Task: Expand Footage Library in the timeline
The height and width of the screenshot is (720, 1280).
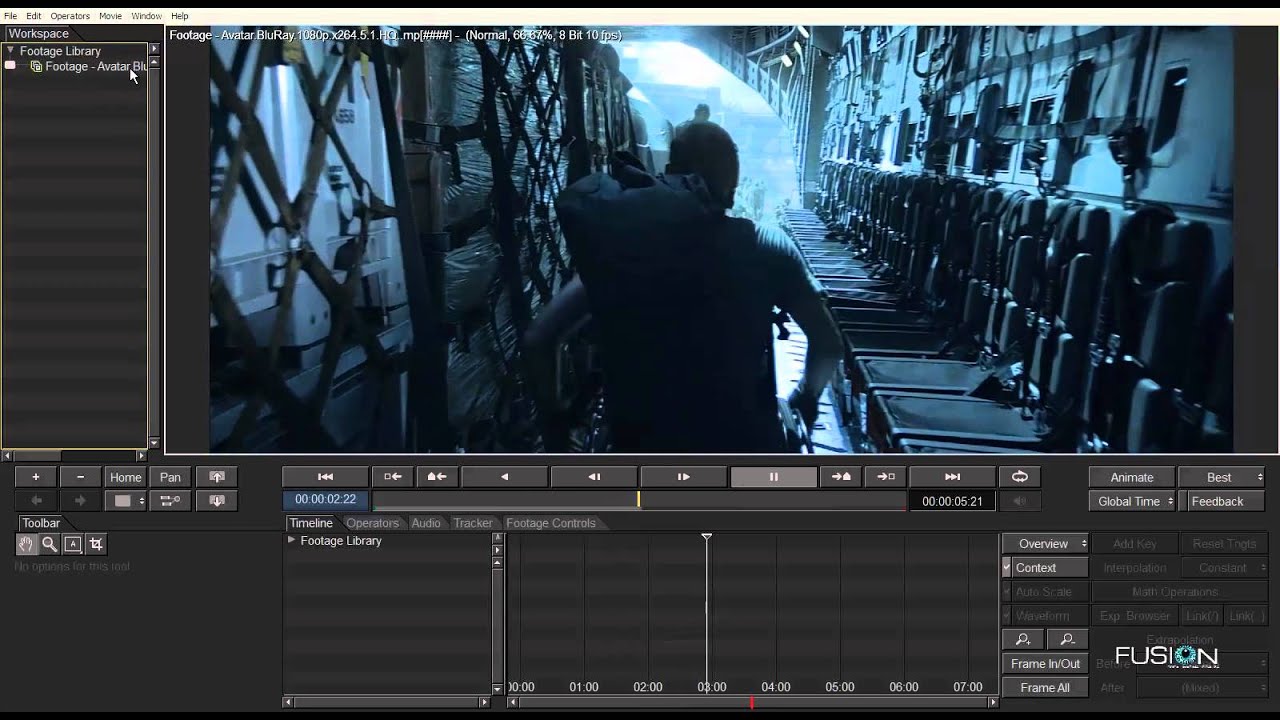Action: tap(291, 540)
